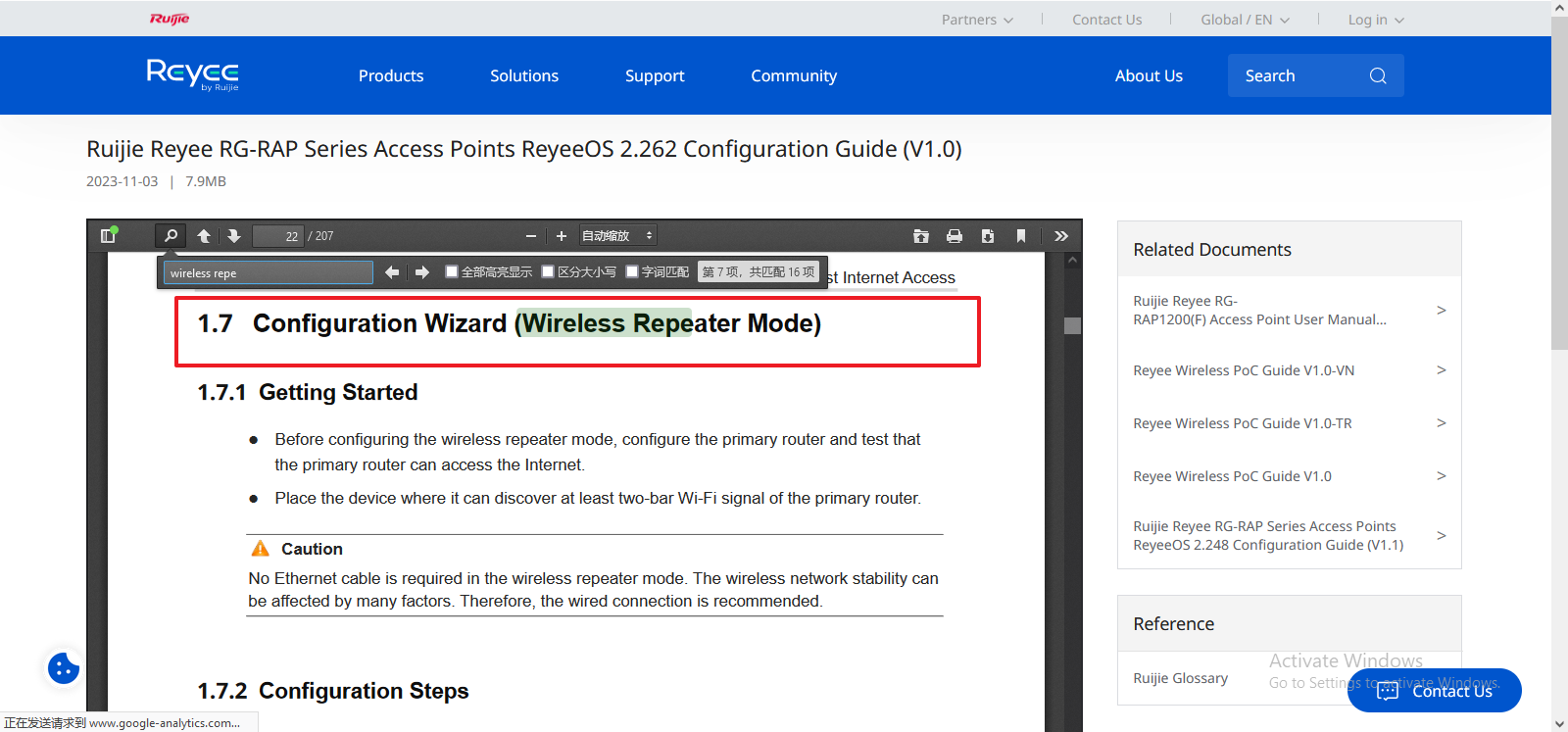Screen dimensions: 1568x732
Task: Find next match arrow in find bar
Action: click(x=422, y=272)
